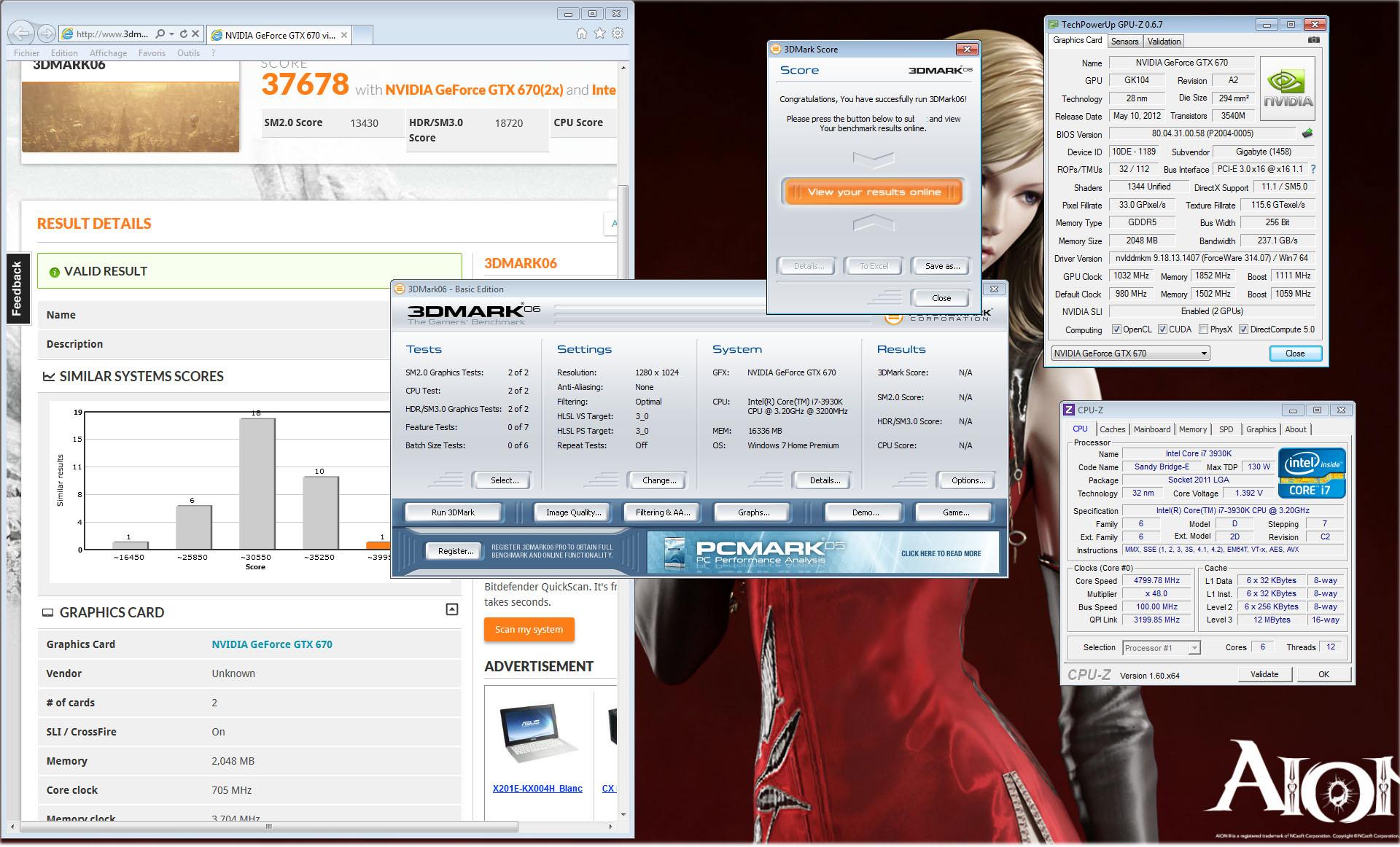Click the Demo button in 3DMark06
The height and width of the screenshot is (847, 1400).
(x=865, y=512)
